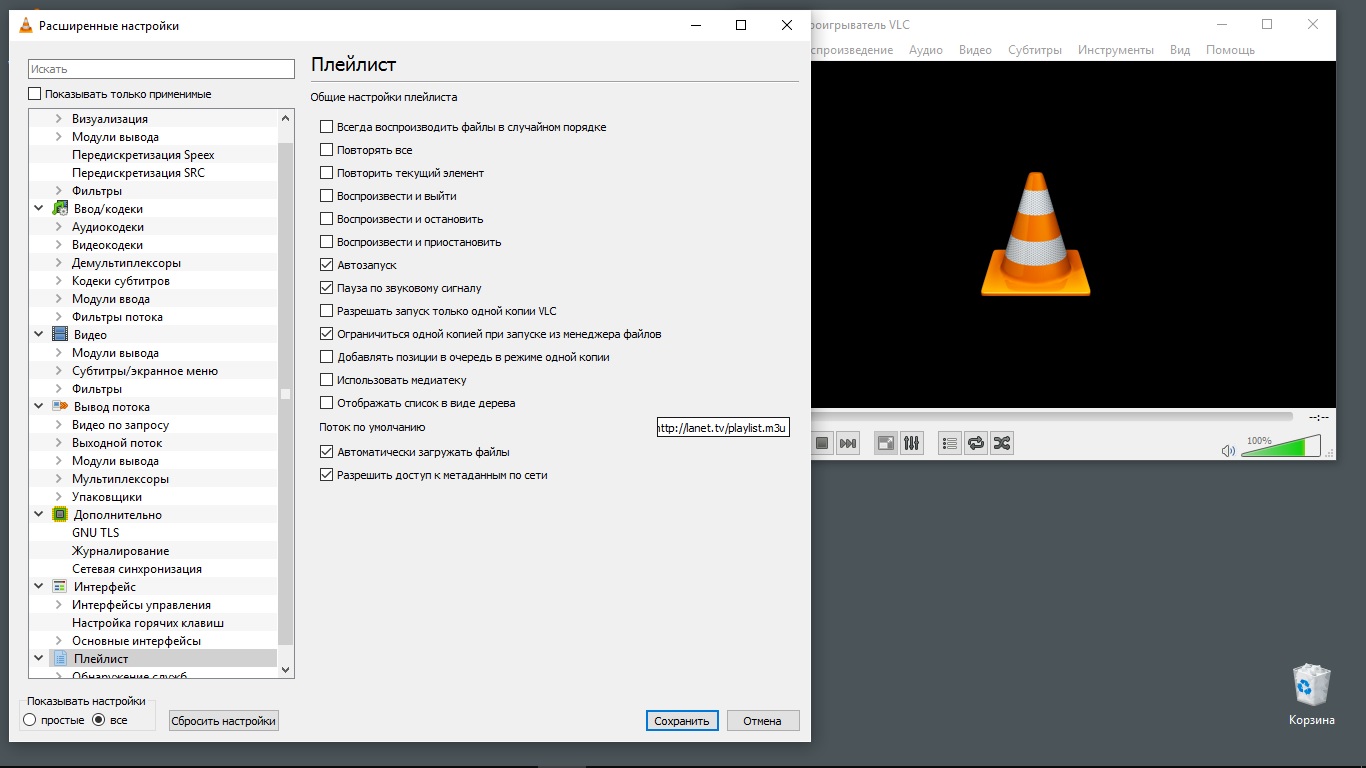Click the next track button

(x=848, y=443)
